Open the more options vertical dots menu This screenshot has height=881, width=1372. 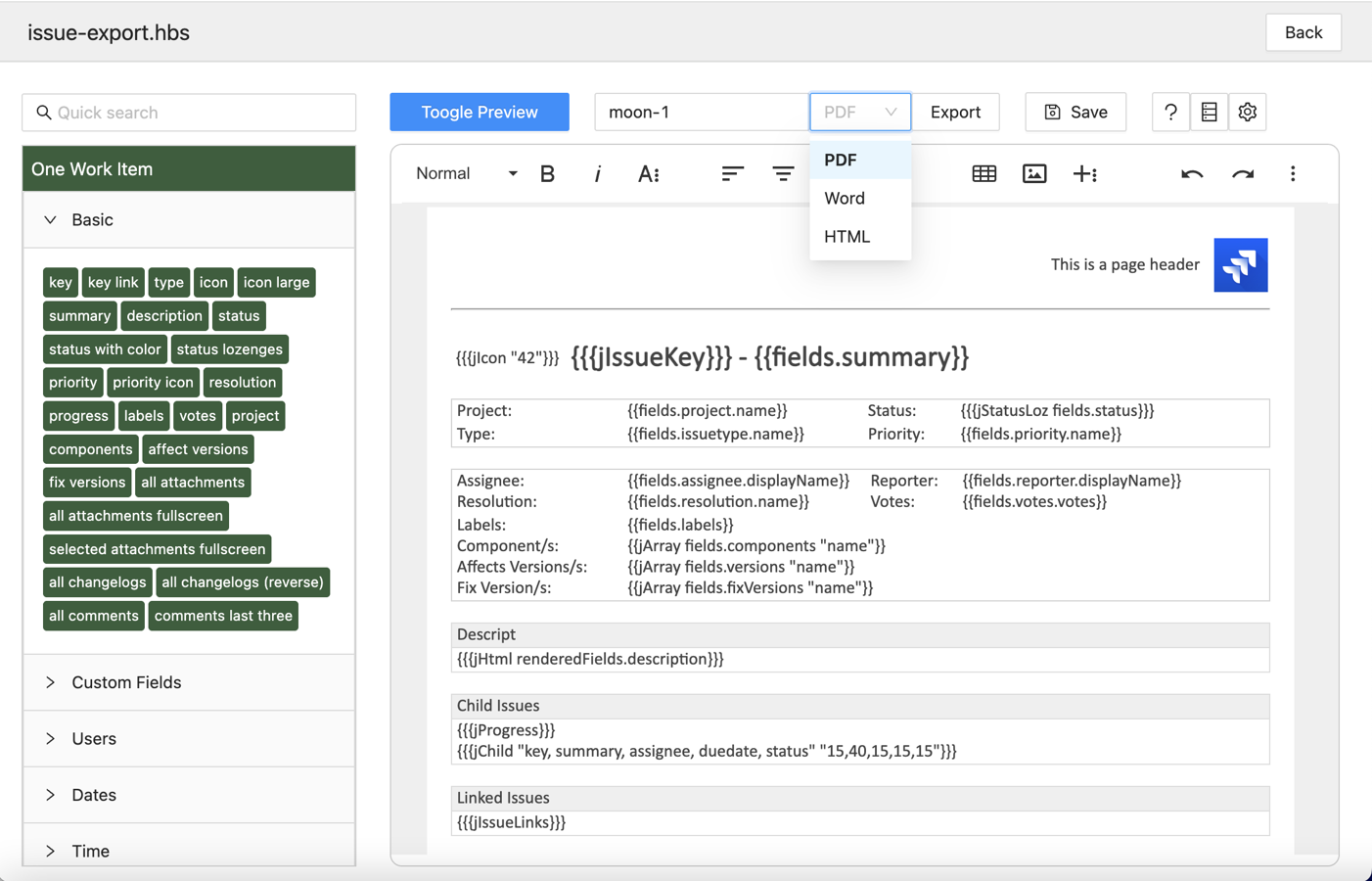(1292, 174)
